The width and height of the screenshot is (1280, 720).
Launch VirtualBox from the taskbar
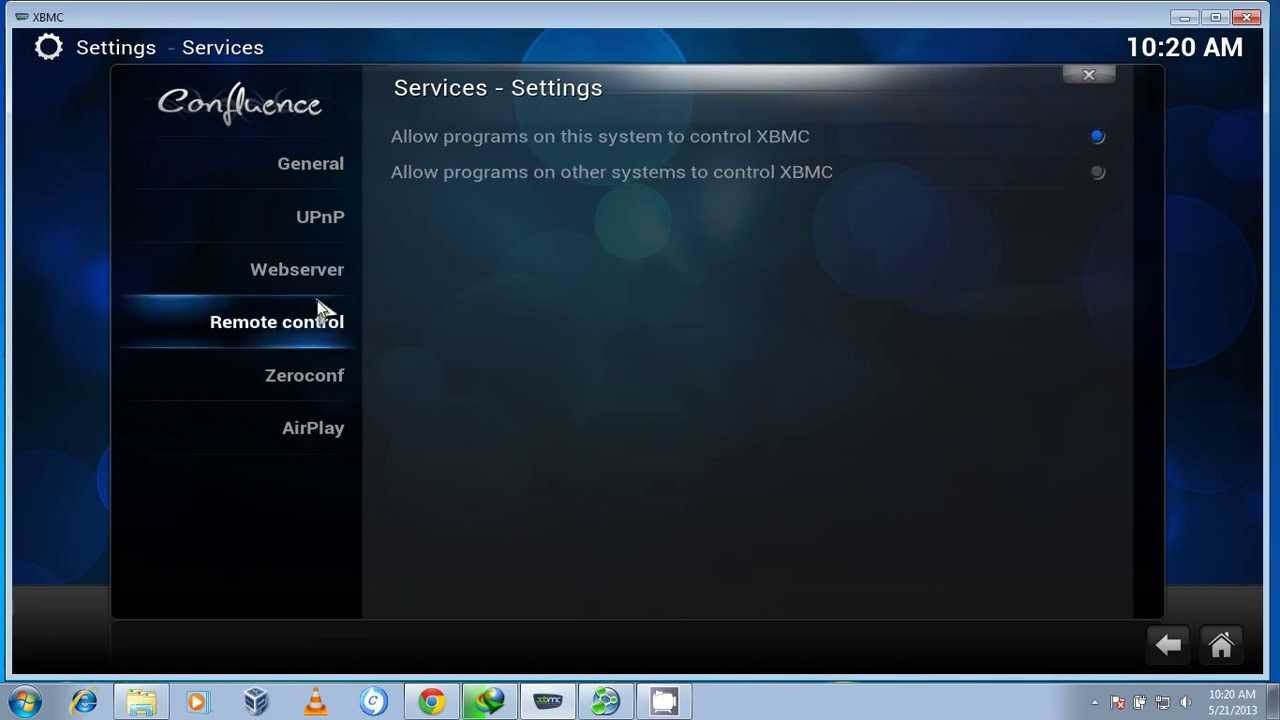(256, 702)
